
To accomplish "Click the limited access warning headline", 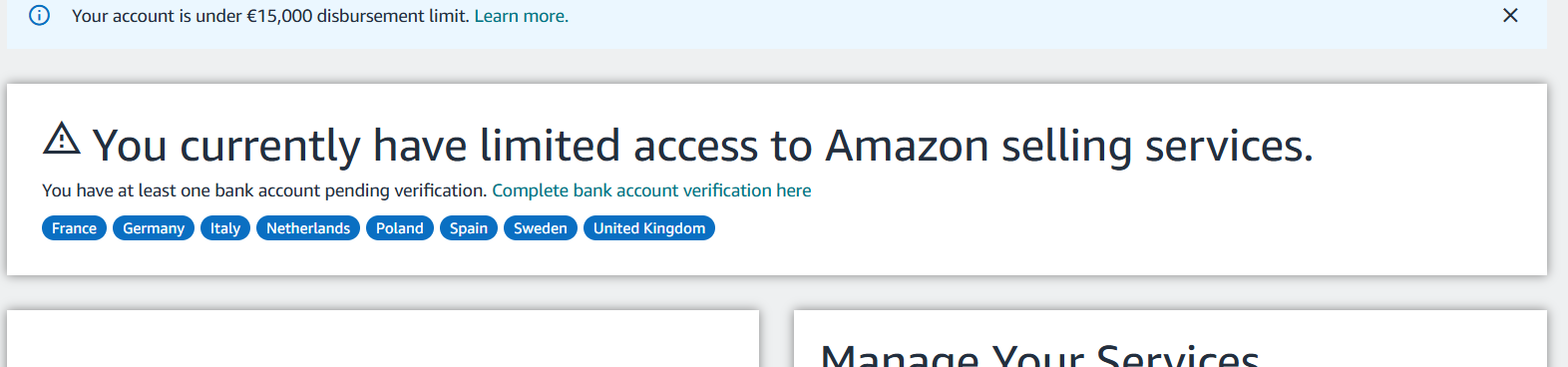I will click(702, 146).
